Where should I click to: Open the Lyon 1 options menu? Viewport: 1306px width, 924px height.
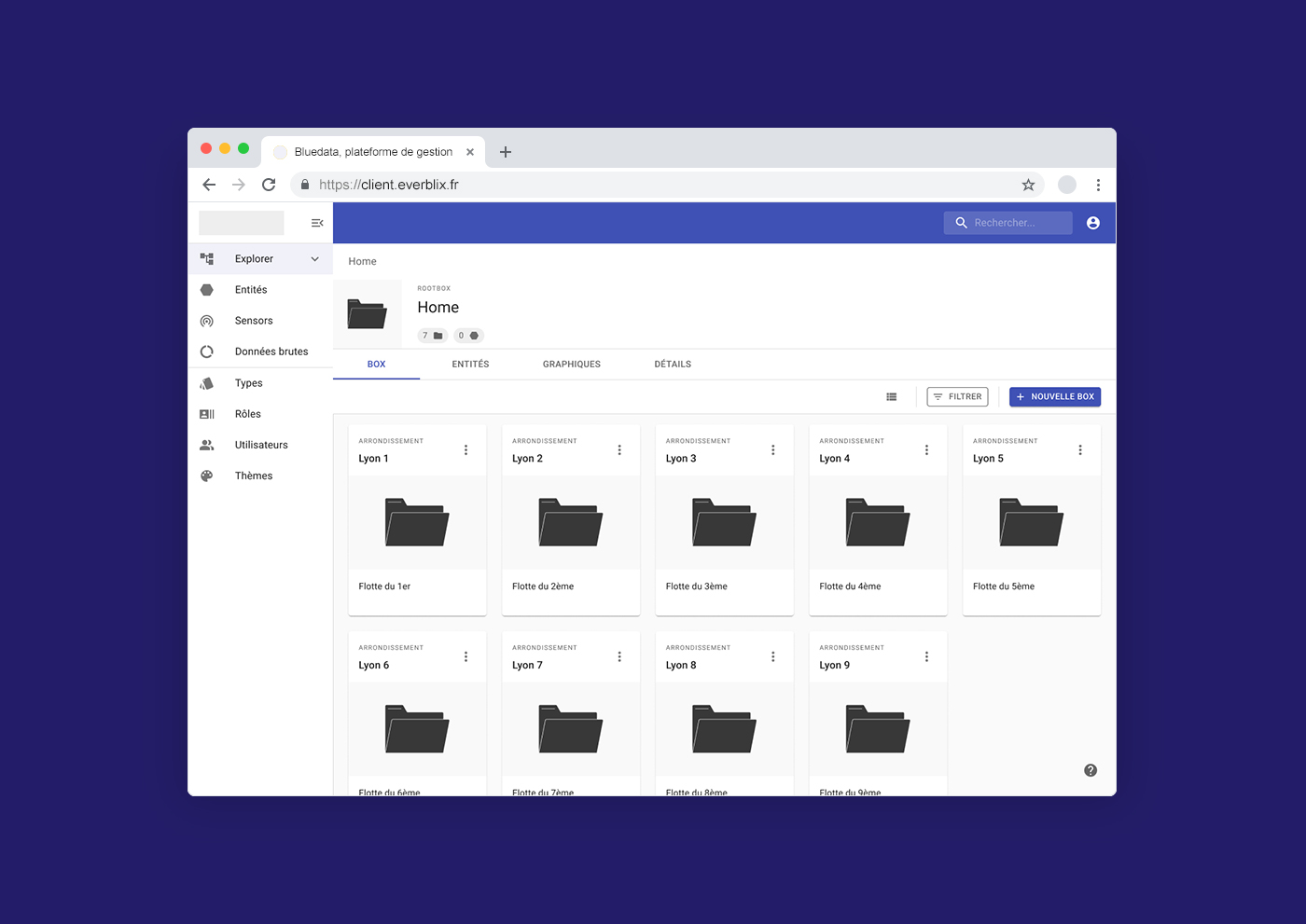(x=465, y=450)
